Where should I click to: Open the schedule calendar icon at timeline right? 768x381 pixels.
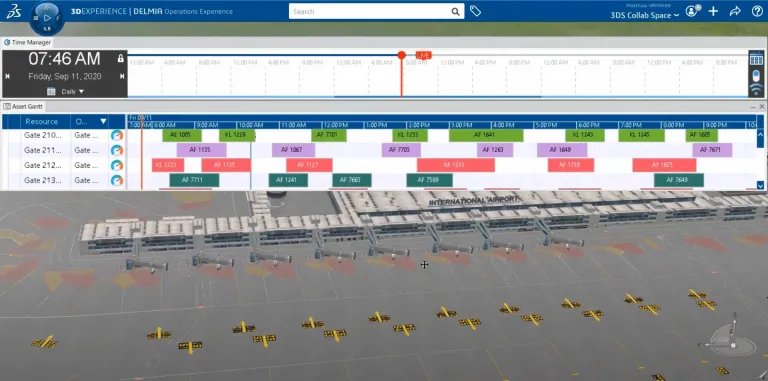[756, 58]
